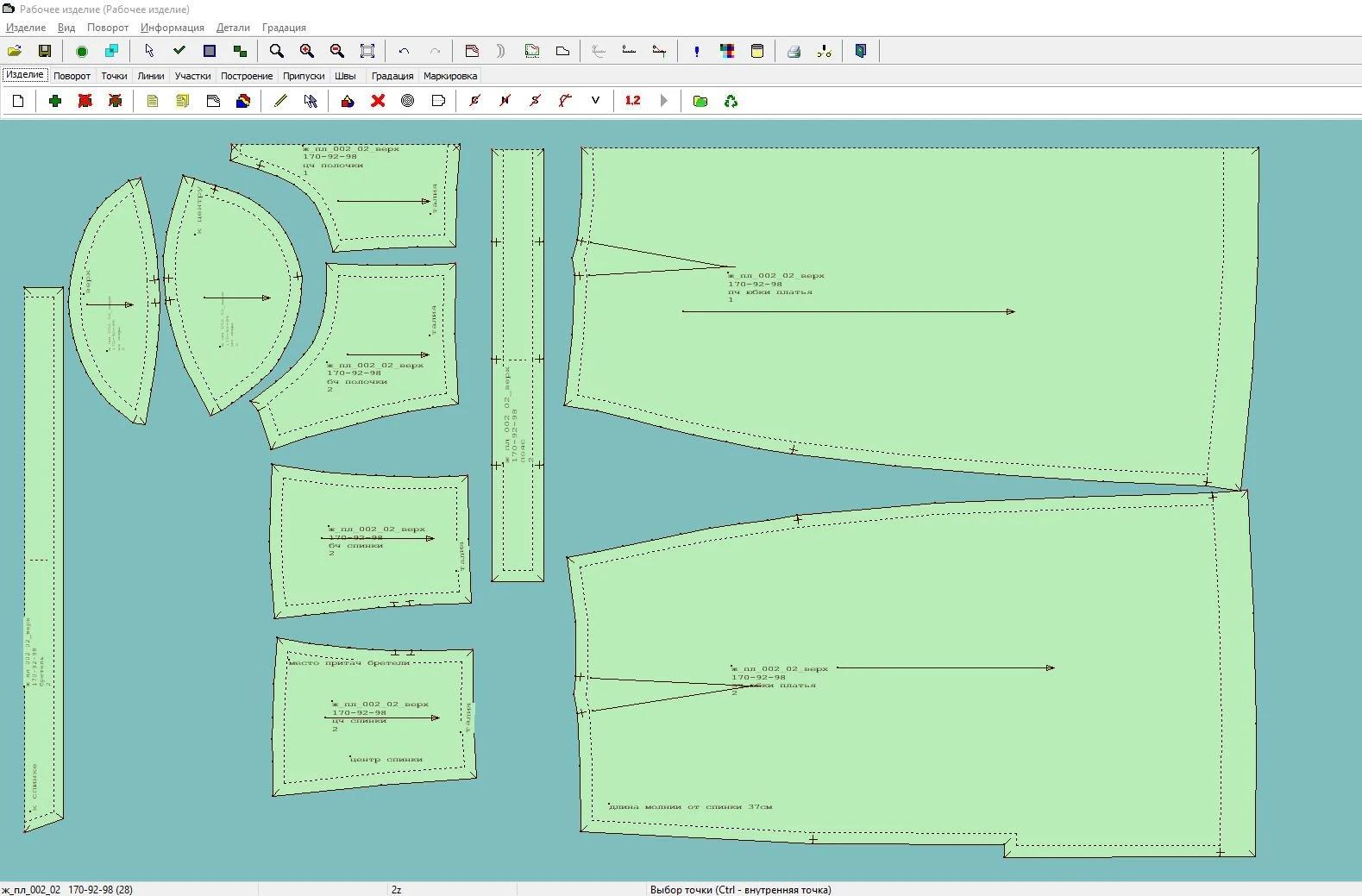Click the green plus add icon
The height and width of the screenshot is (896, 1362).
click(x=55, y=101)
